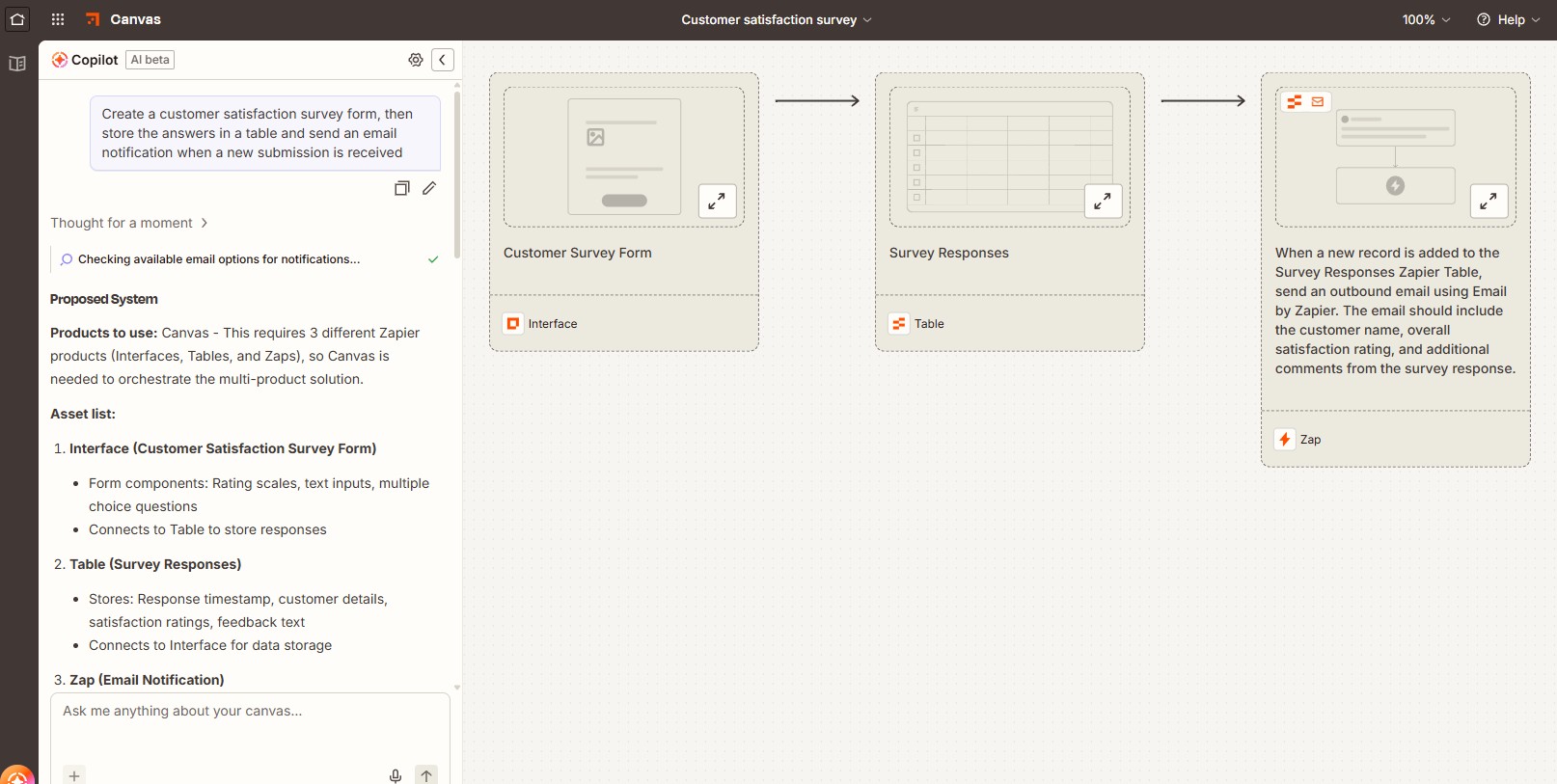Click the orange Canvas logo icon
The height and width of the screenshot is (784, 1557).
[x=93, y=19]
